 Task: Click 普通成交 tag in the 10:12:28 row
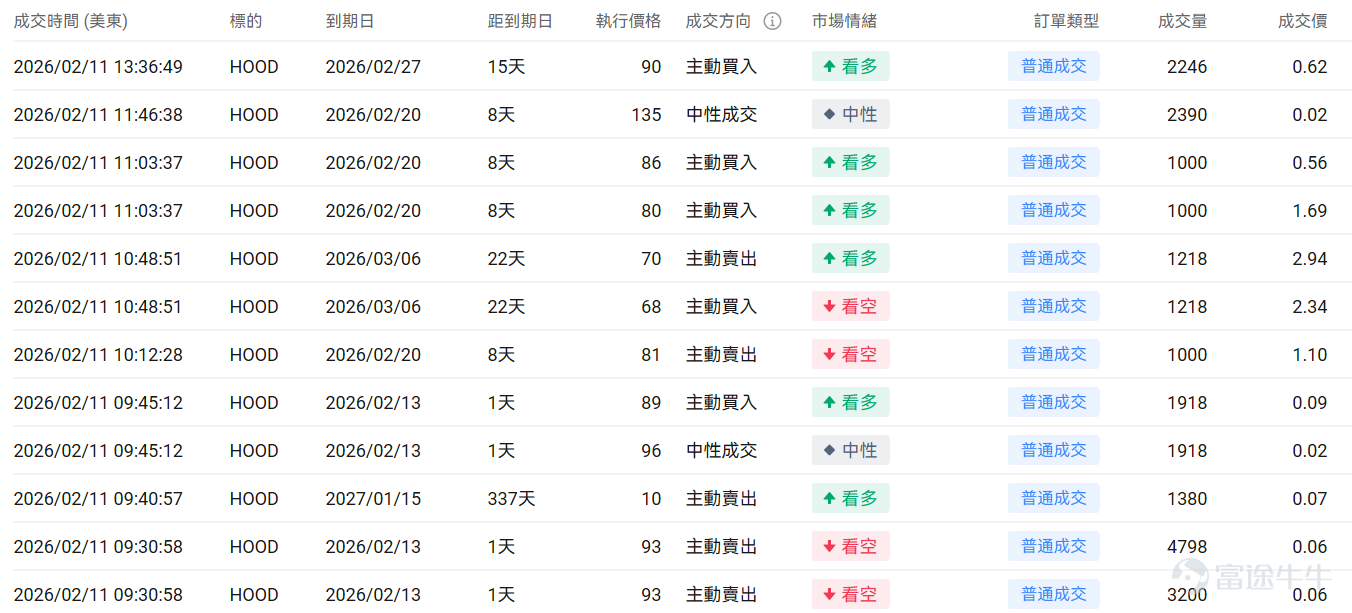pos(1054,355)
